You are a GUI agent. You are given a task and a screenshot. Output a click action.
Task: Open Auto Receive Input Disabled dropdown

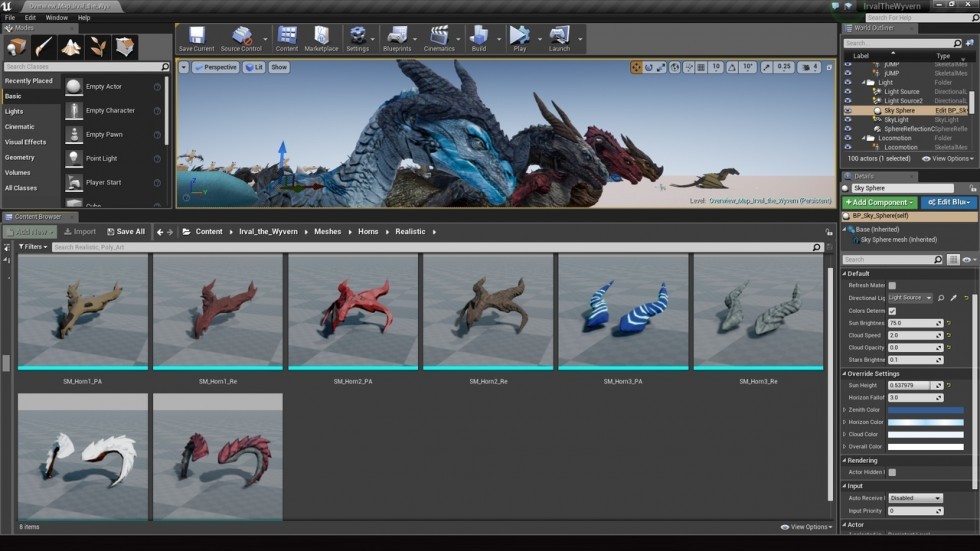[915, 498]
